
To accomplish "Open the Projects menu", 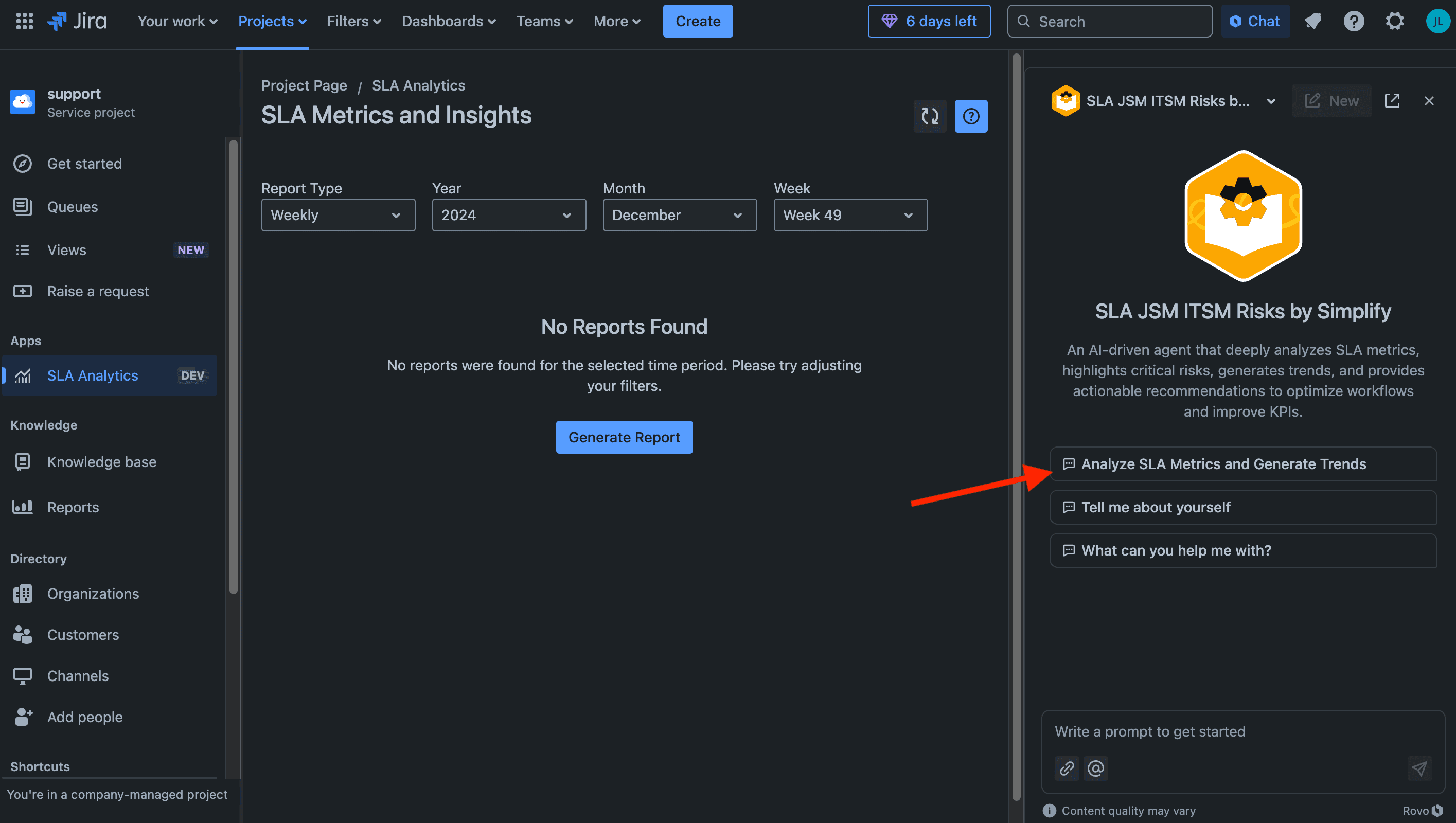I will [x=273, y=22].
